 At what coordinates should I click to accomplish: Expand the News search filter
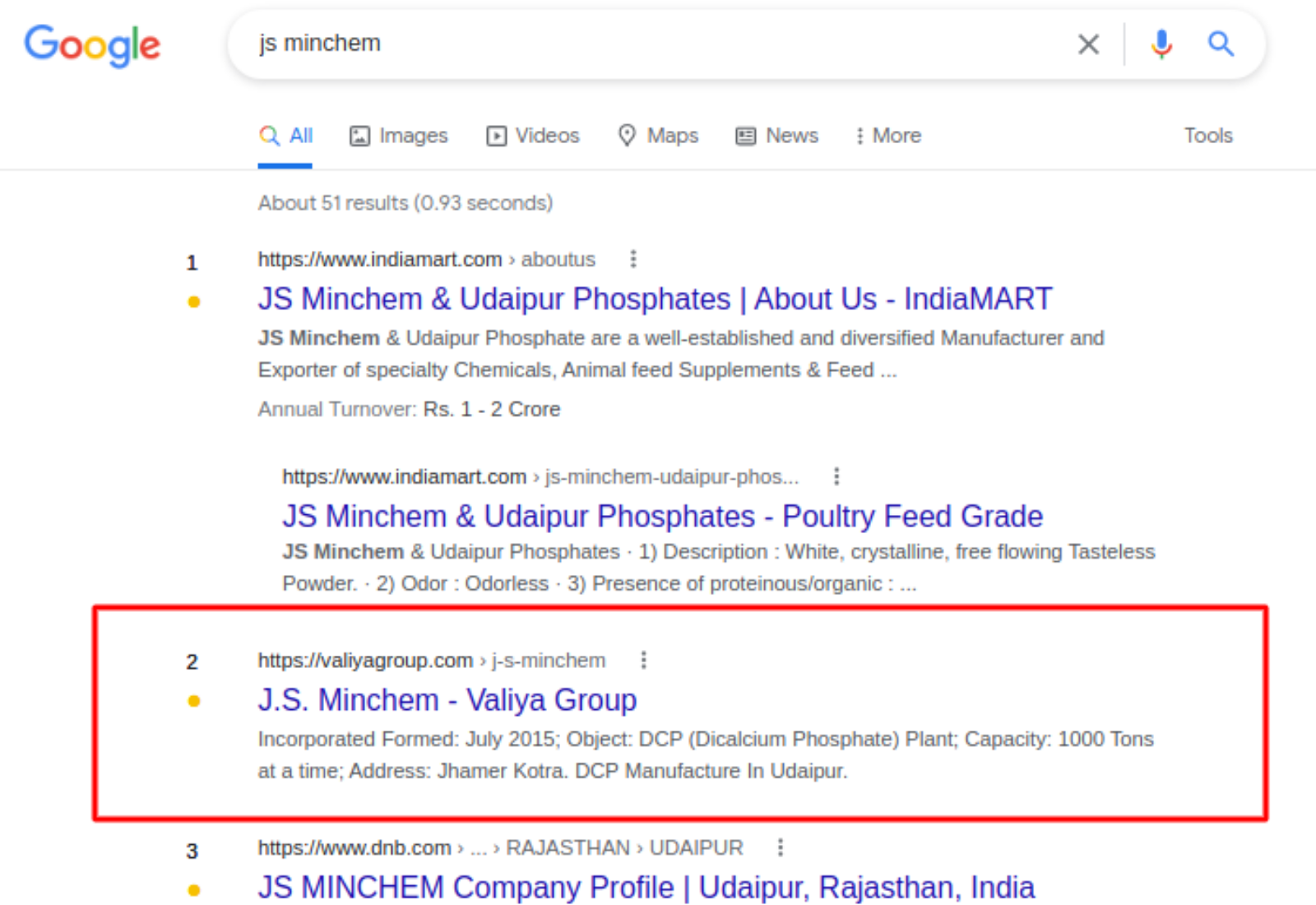coord(776,135)
